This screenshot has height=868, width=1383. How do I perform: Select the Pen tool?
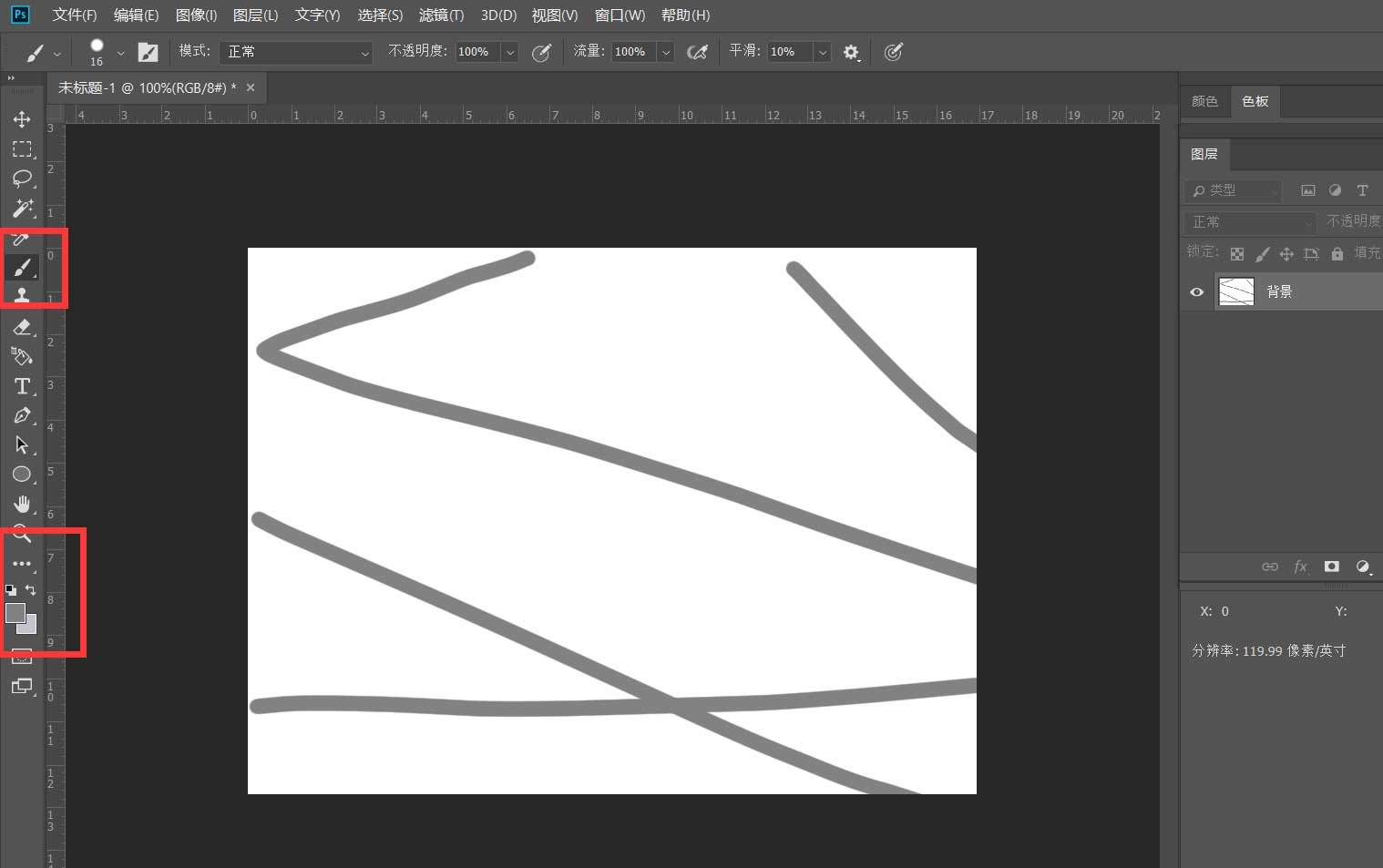(x=22, y=415)
